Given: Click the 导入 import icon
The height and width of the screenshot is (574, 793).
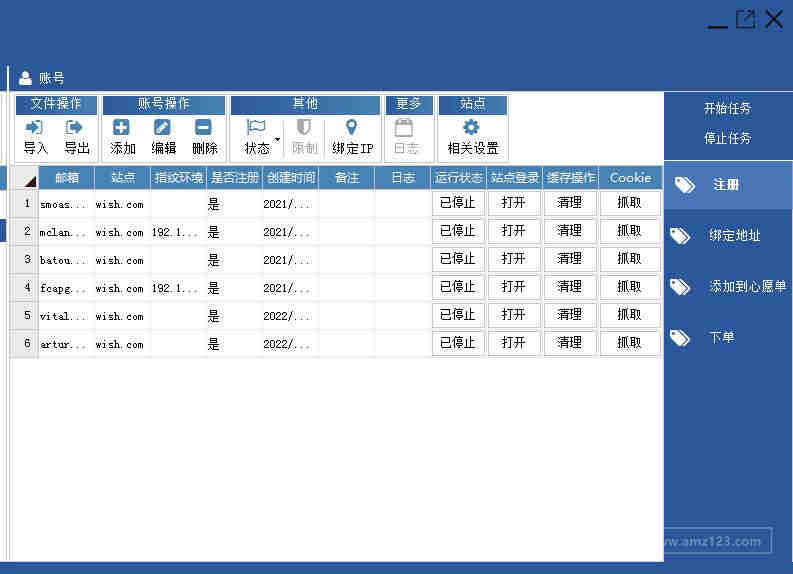Looking at the screenshot, I should [34, 127].
